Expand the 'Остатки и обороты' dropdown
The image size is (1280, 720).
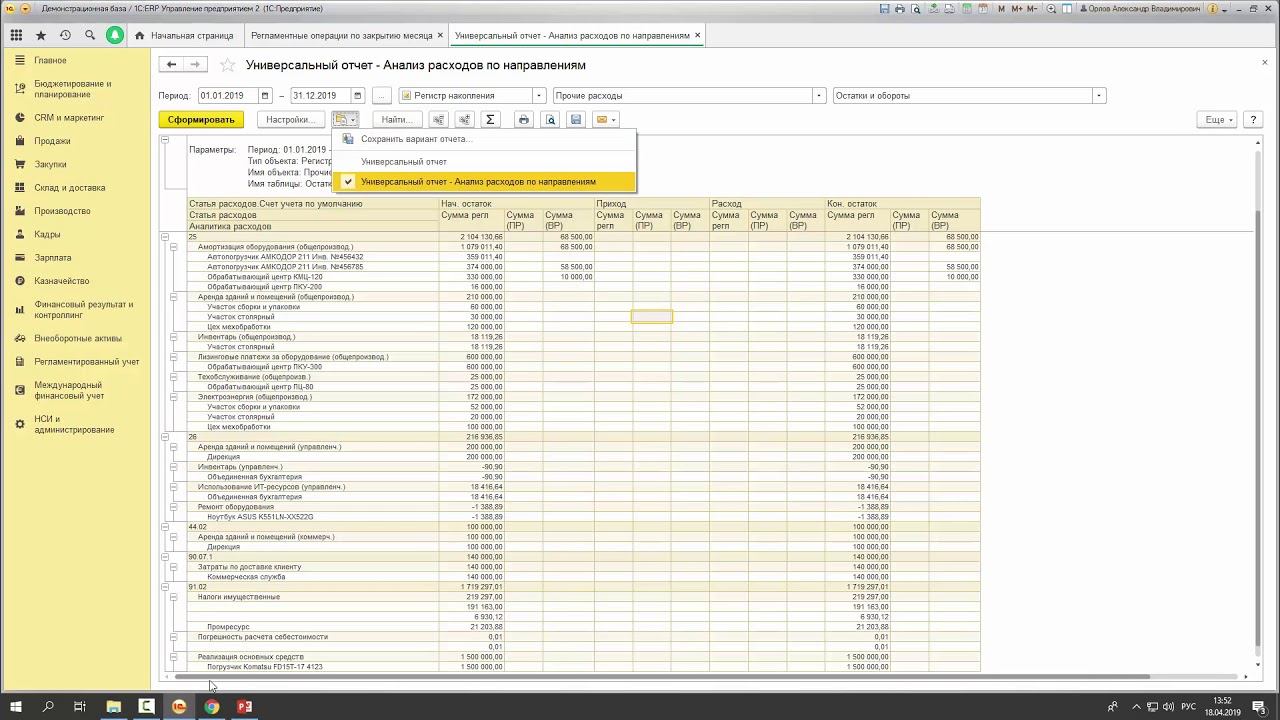coord(1099,96)
